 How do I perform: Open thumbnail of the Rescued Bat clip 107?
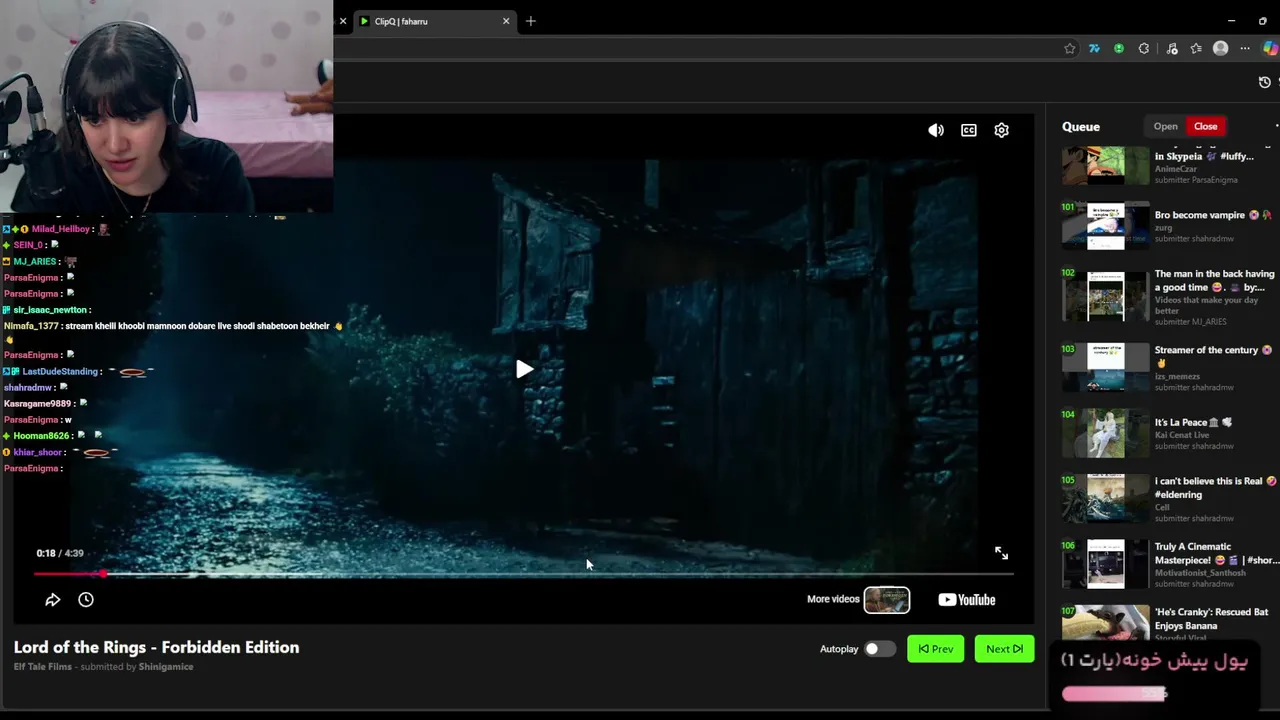[x=1106, y=623]
